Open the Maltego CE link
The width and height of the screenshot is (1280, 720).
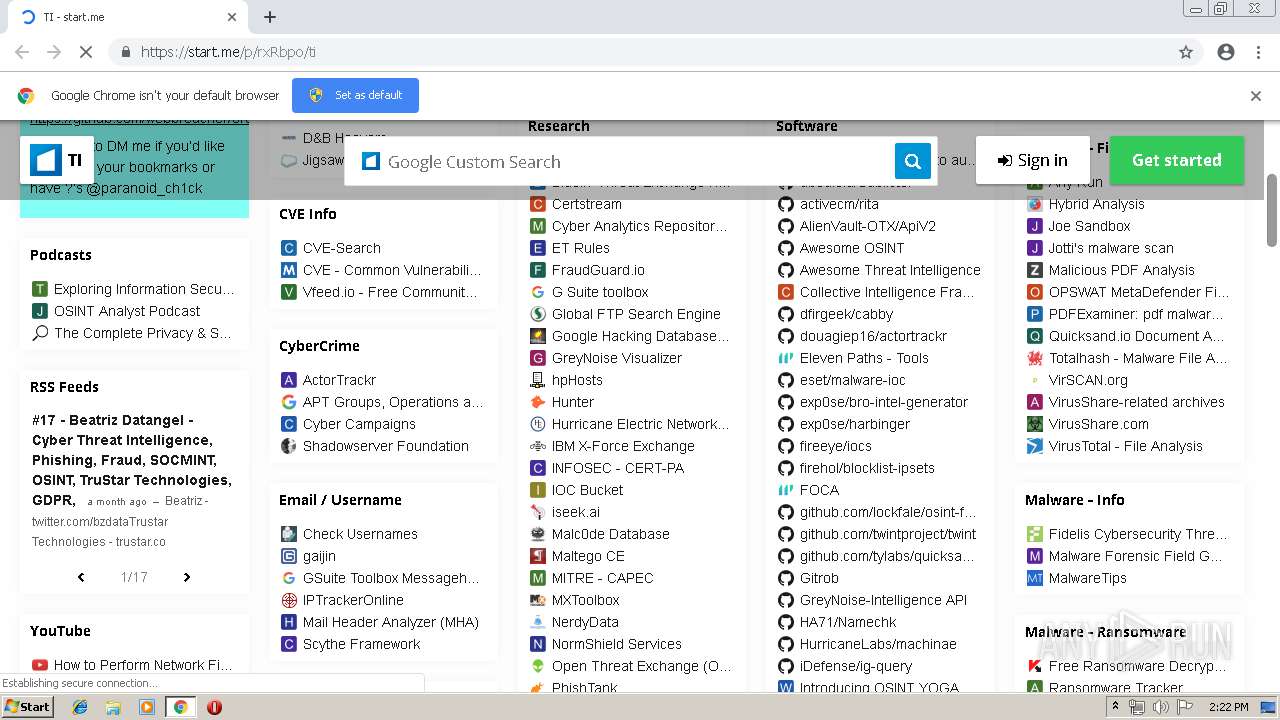click(x=588, y=556)
